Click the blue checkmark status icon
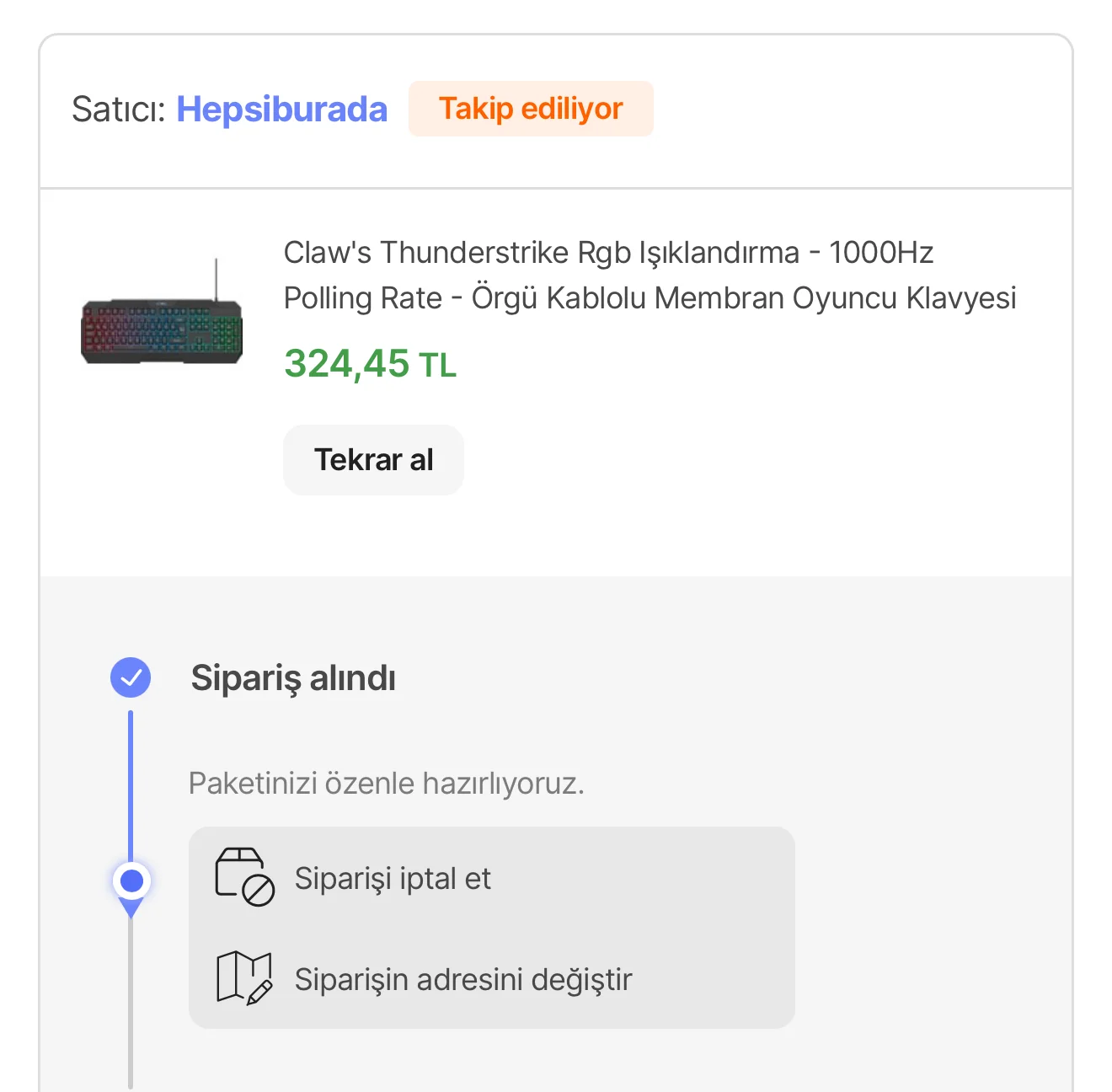The image size is (1112, 1092). [131, 677]
